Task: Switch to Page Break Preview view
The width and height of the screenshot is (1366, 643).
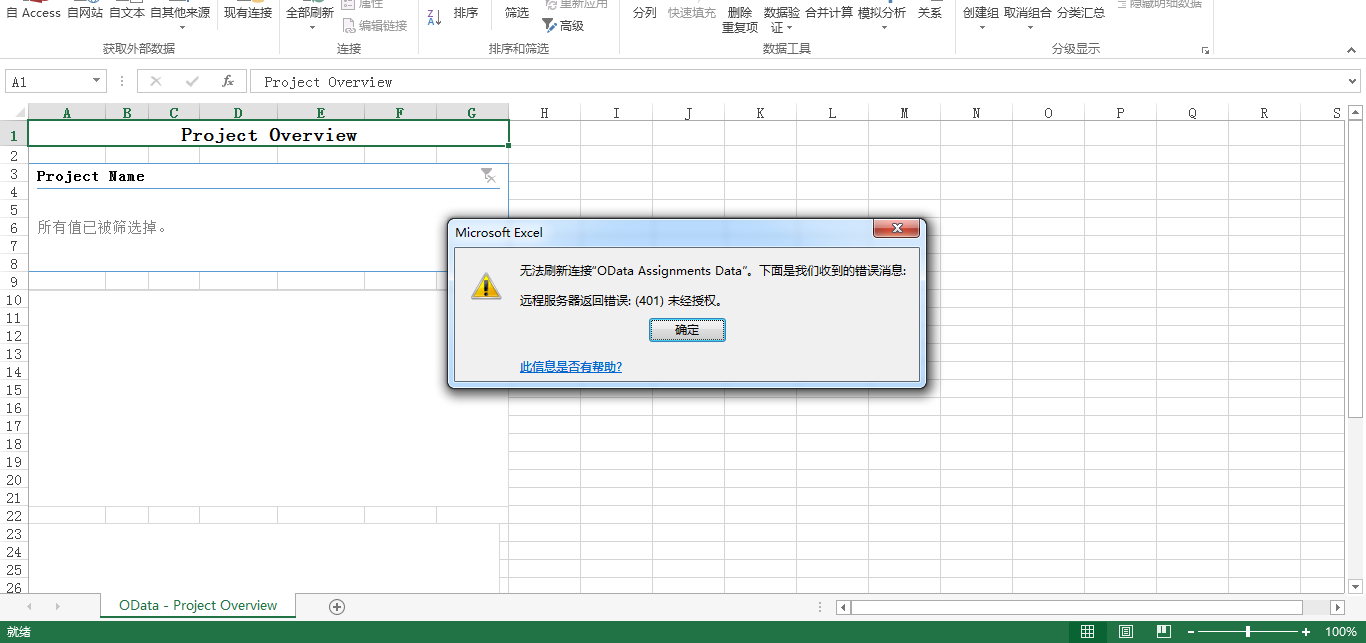Action: click(1163, 632)
